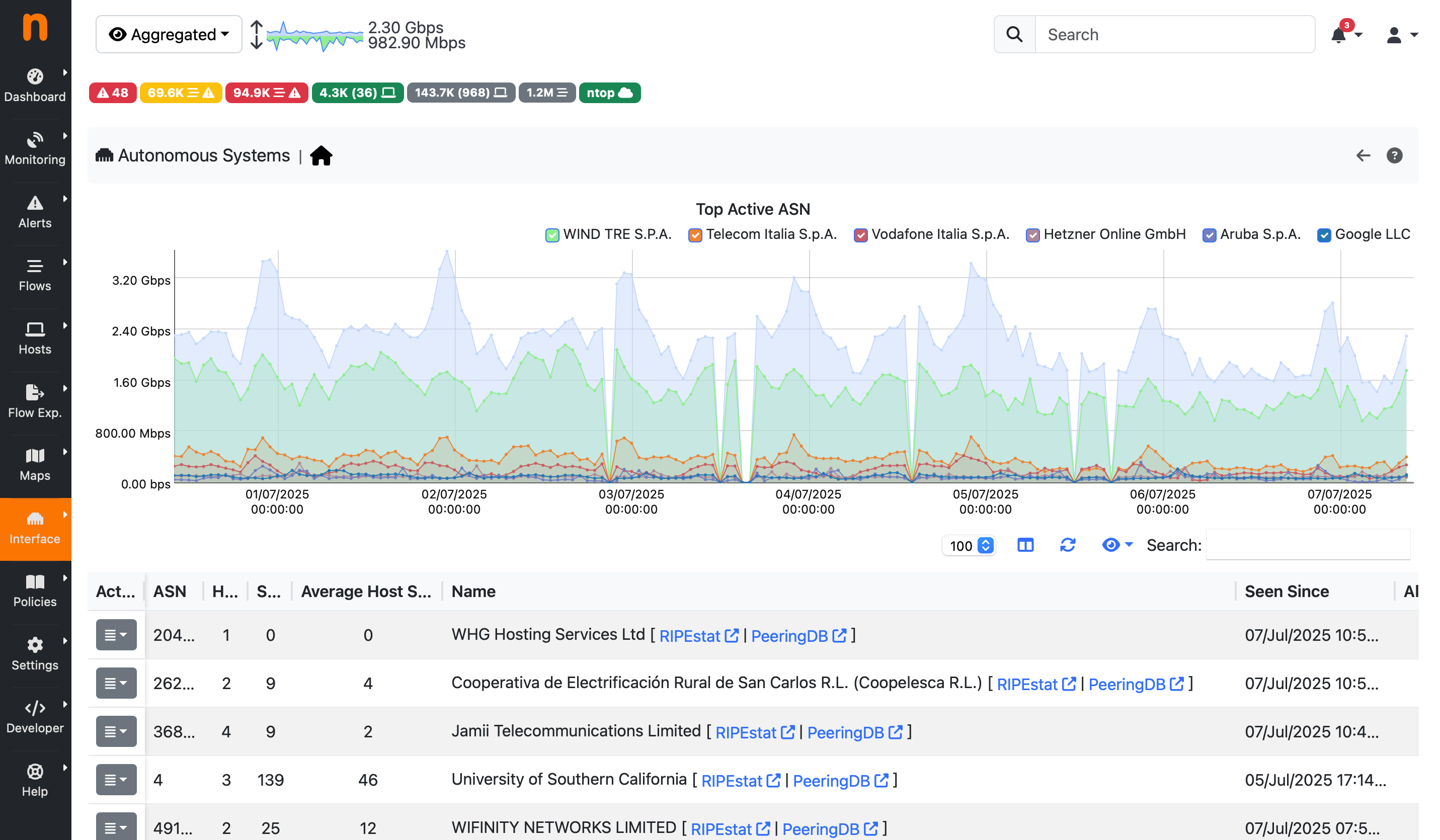Click the ntop cloud badge

(x=609, y=93)
